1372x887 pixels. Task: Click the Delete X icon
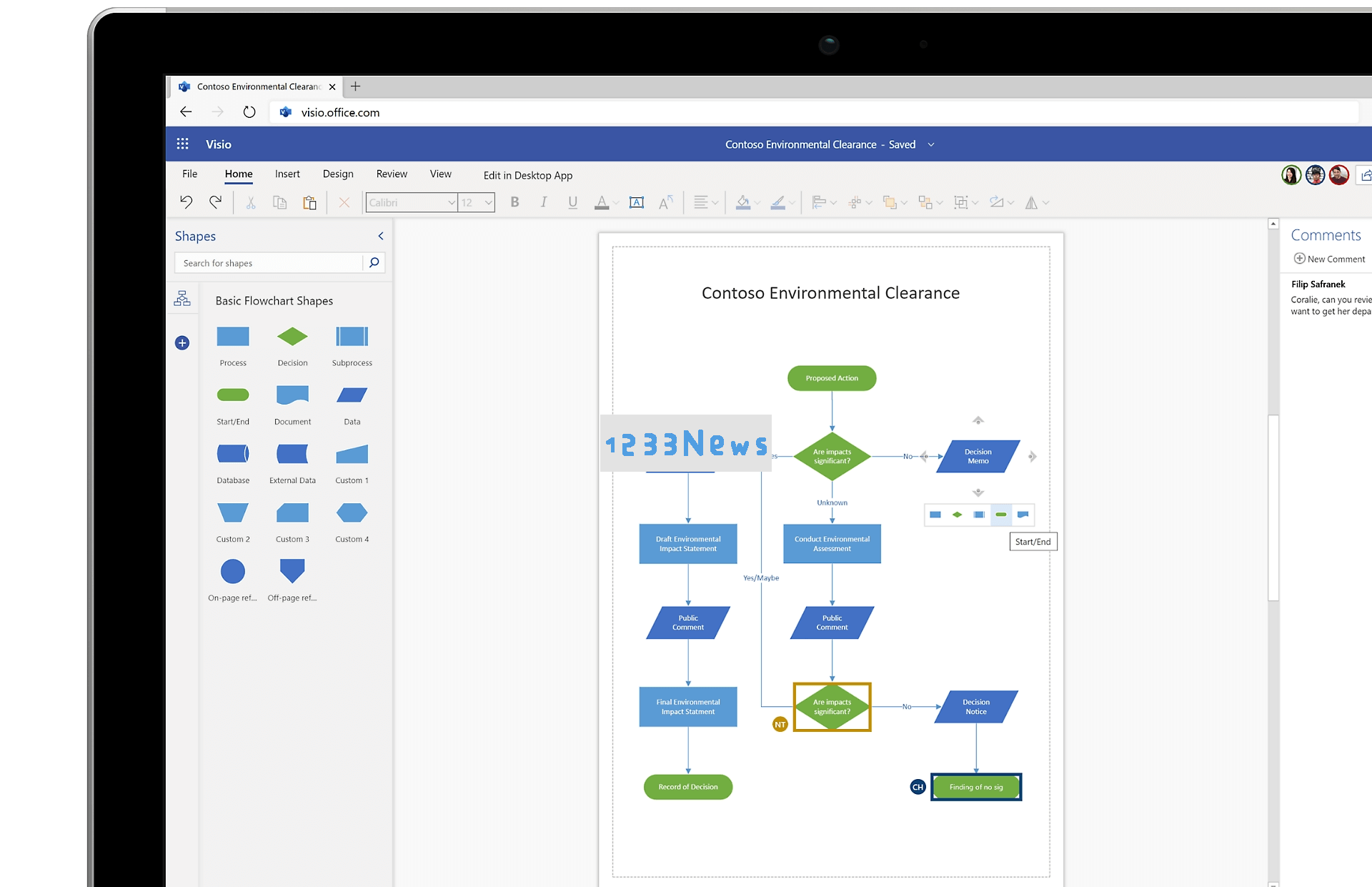pyautogui.click(x=344, y=203)
